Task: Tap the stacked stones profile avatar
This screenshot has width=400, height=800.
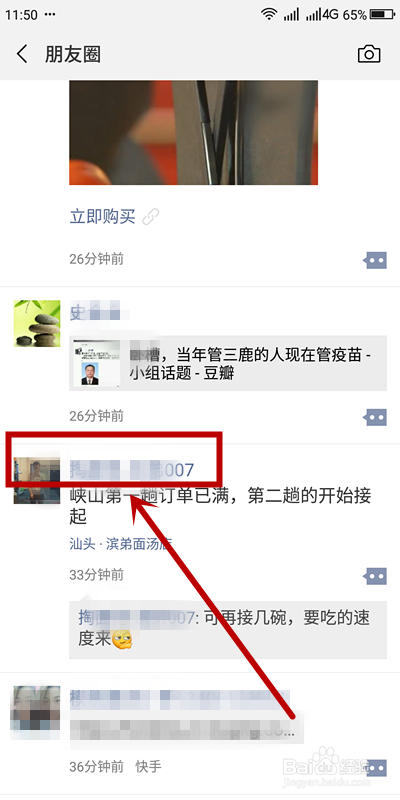Action: (37, 323)
